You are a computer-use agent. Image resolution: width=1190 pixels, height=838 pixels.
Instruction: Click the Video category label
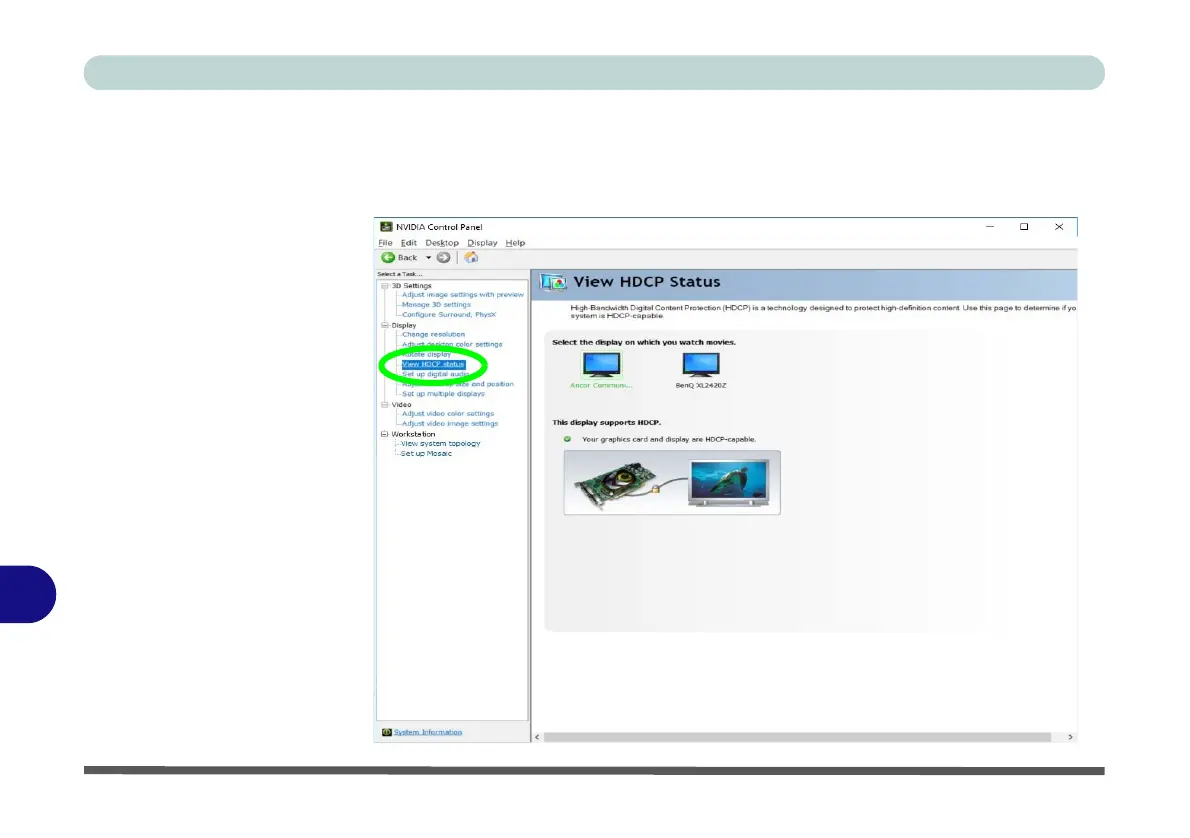(x=401, y=405)
